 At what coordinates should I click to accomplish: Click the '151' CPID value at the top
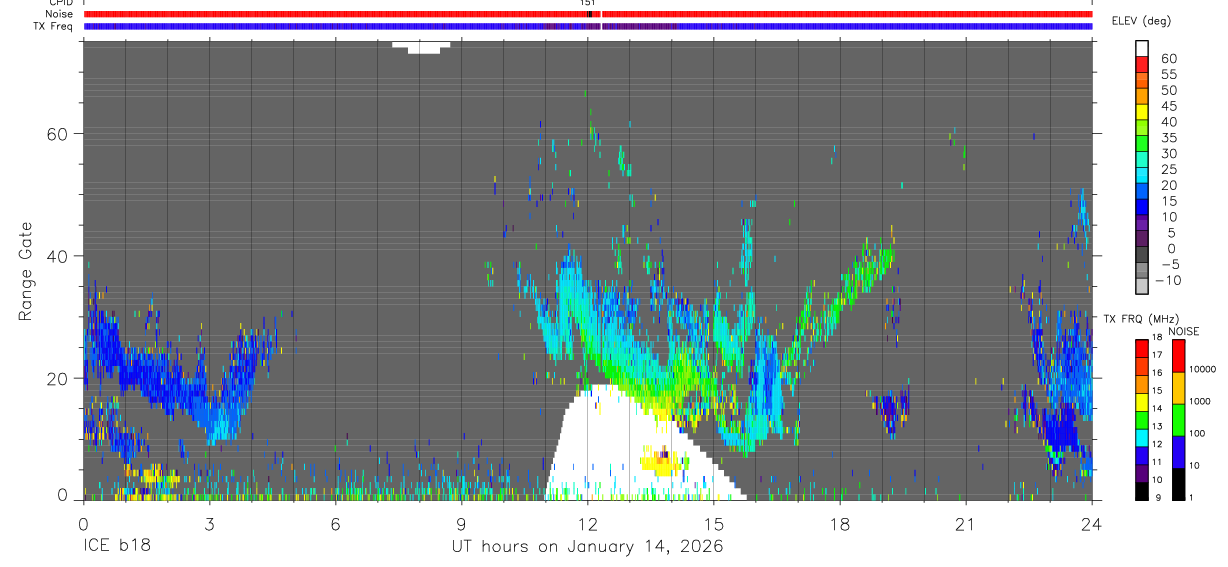(x=587, y=4)
